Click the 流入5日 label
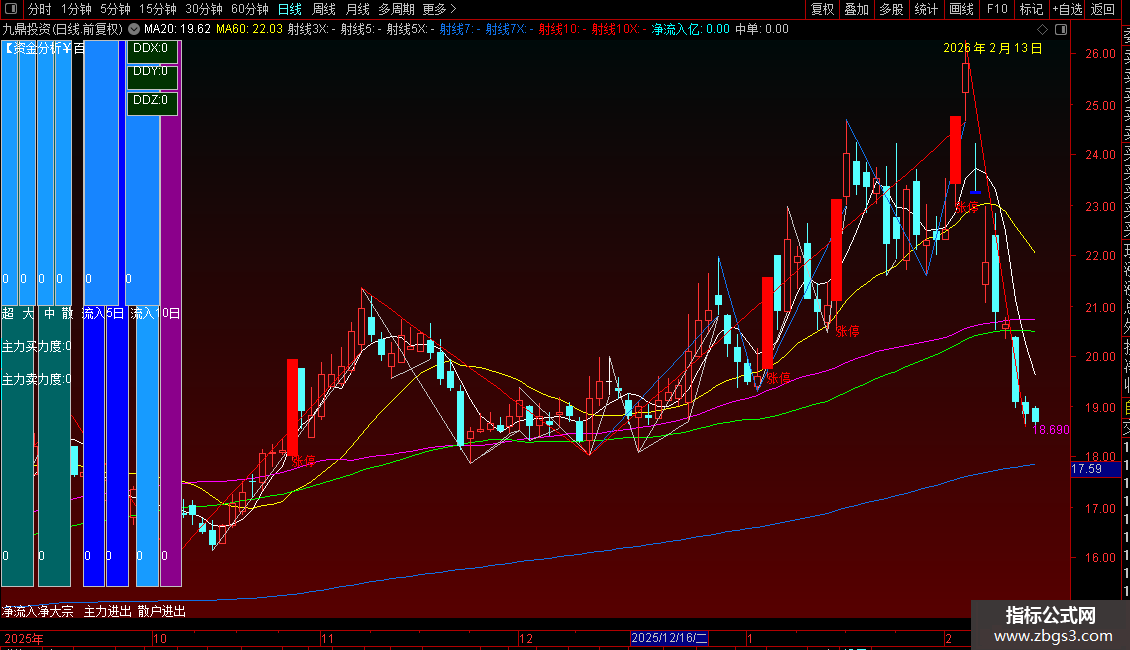The width and height of the screenshot is (1130, 650). pos(103,313)
